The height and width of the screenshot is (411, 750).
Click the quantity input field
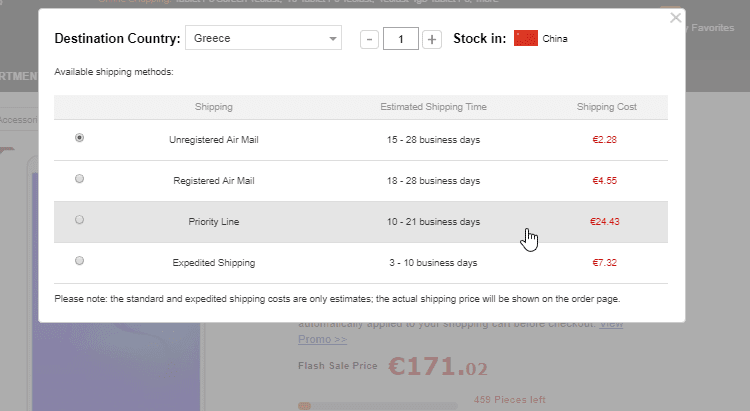pyautogui.click(x=400, y=39)
